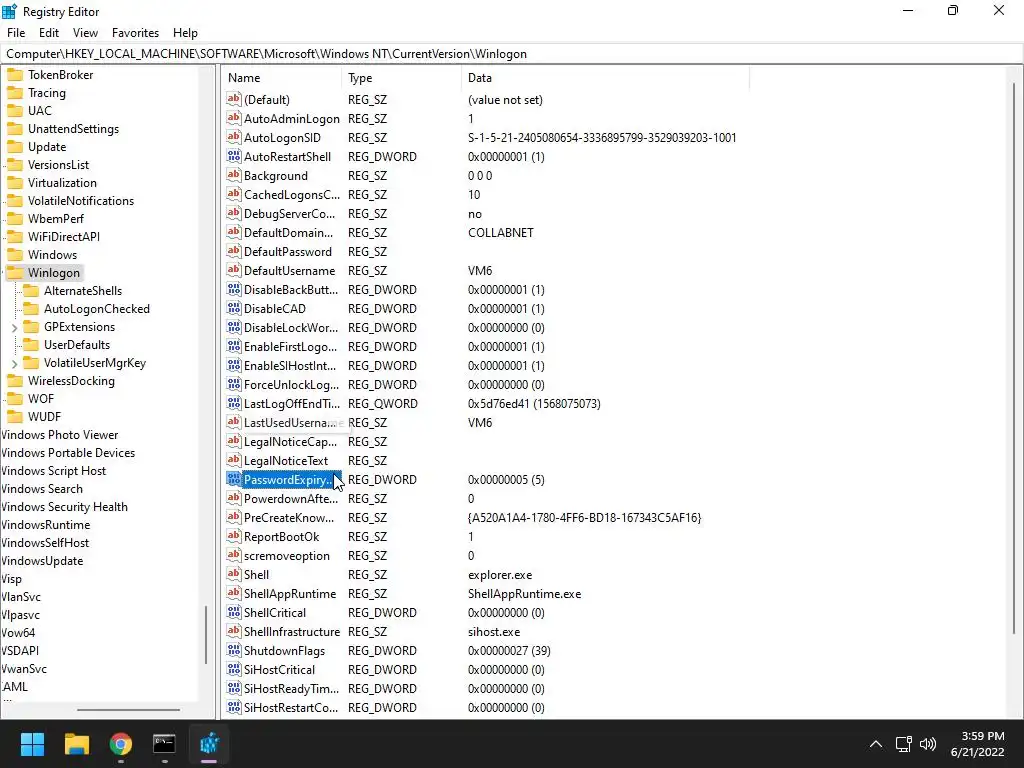Click the registry path address bar
The image size is (1024, 768).
click(512, 54)
